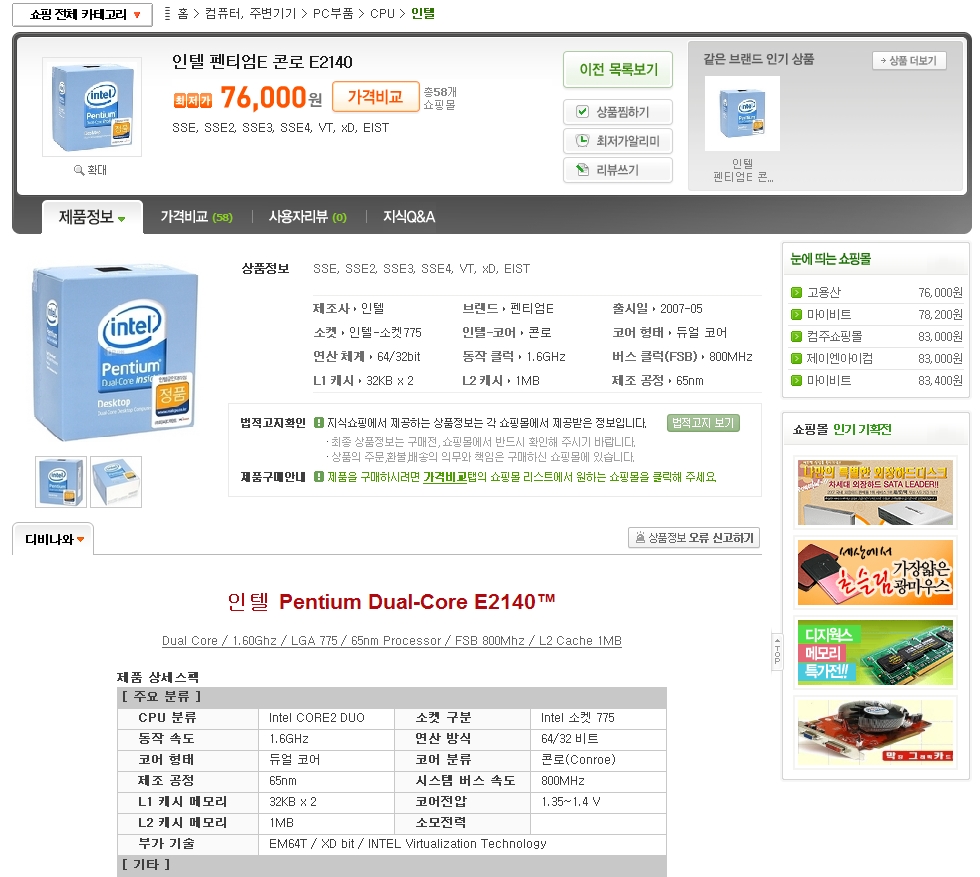
Task: Click the 가격비교 button next to the price
Action: tap(375, 97)
